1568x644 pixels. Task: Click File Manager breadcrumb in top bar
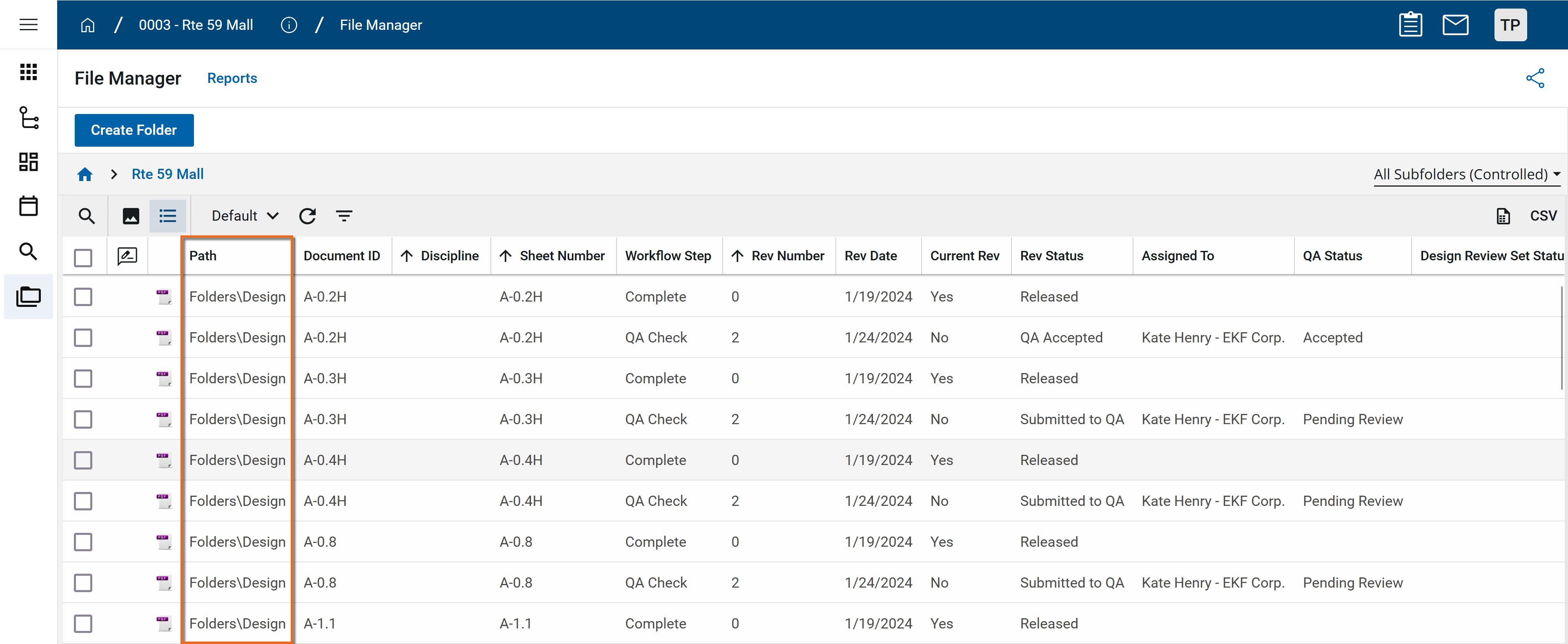[381, 25]
